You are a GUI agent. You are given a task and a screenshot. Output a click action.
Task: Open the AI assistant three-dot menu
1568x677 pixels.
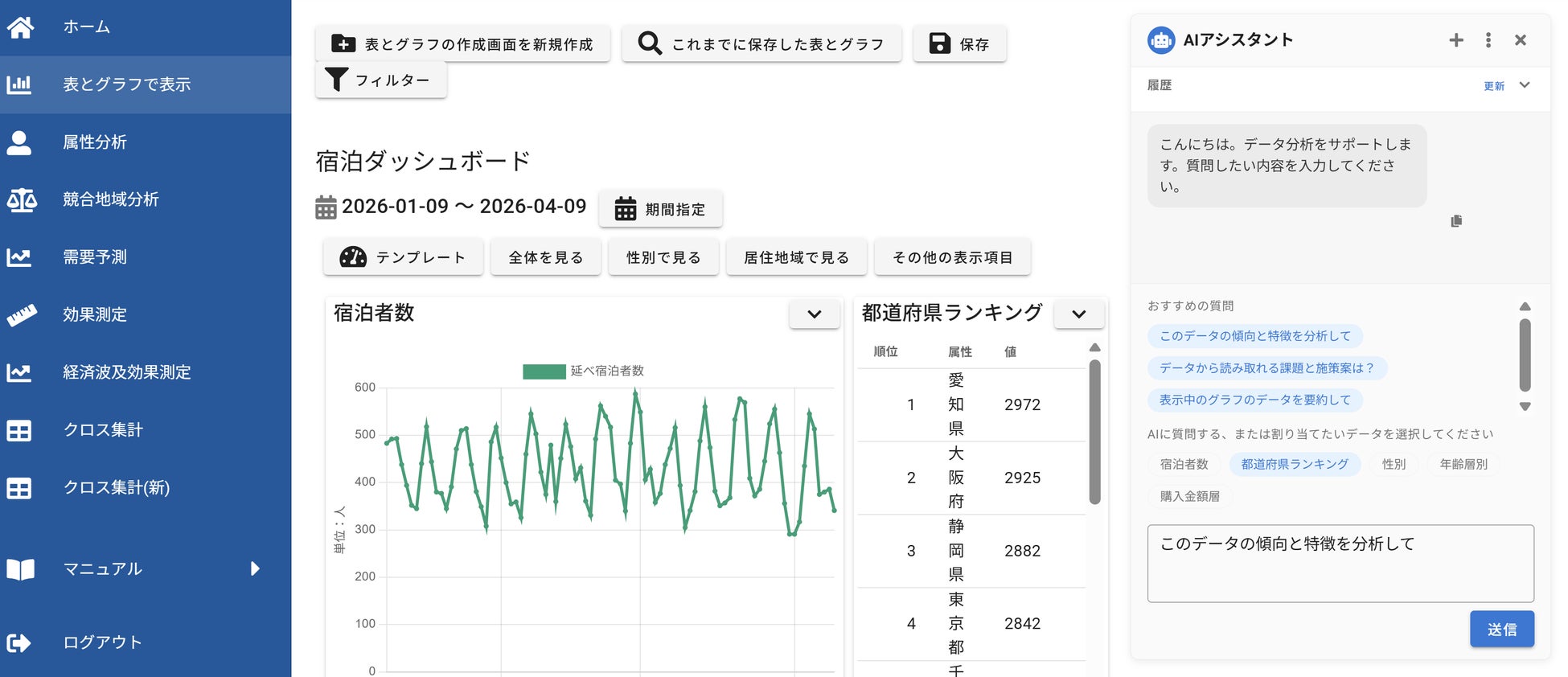pos(1488,40)
